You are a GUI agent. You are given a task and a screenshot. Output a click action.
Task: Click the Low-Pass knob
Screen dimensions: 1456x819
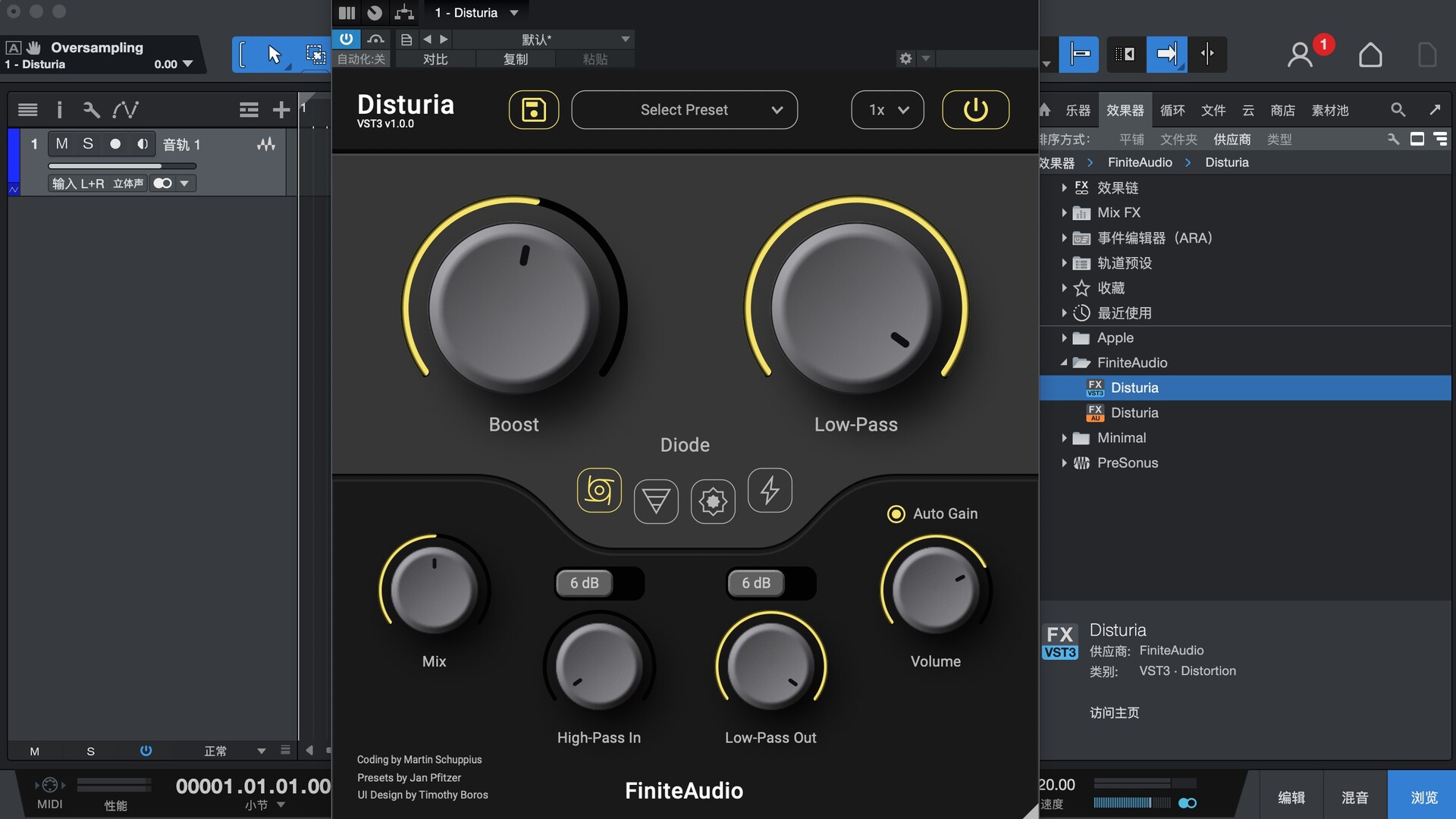click(856, 308)
